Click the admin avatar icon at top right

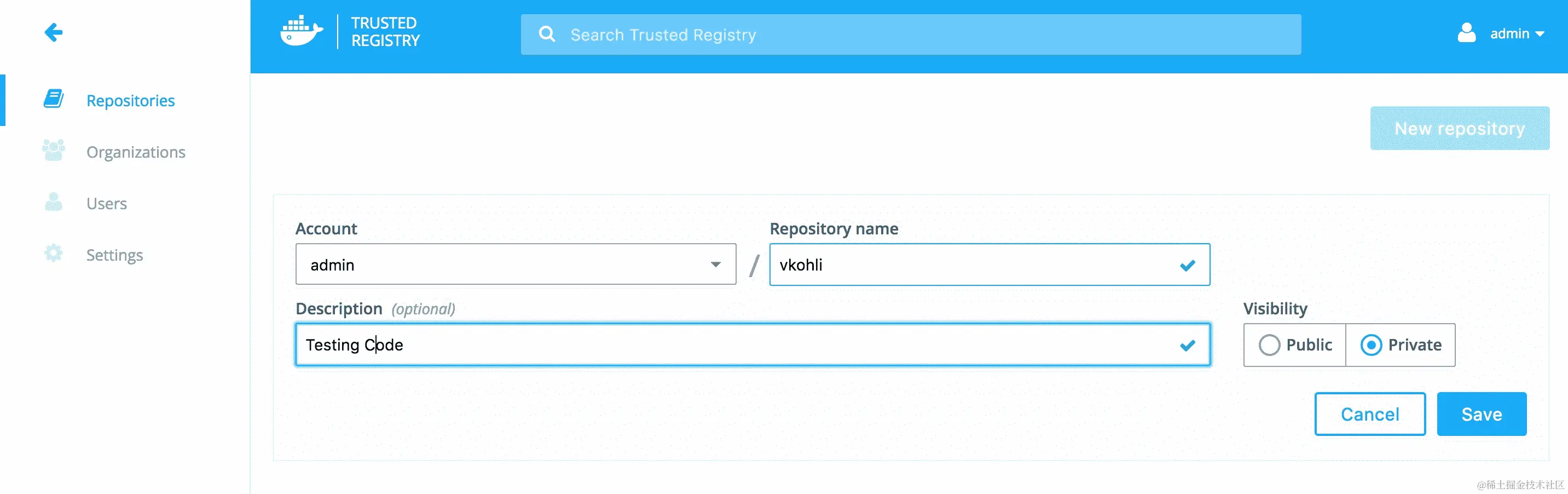pos(1467,33)
